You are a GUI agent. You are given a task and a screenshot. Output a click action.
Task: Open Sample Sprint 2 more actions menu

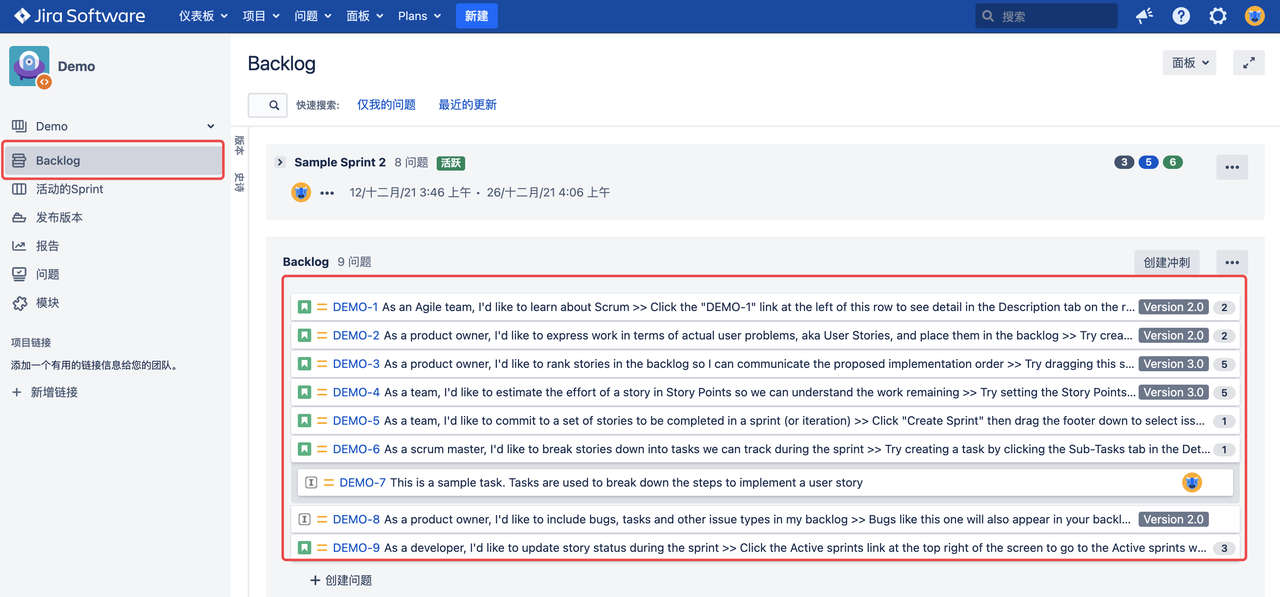click(x=1232, y=167)
